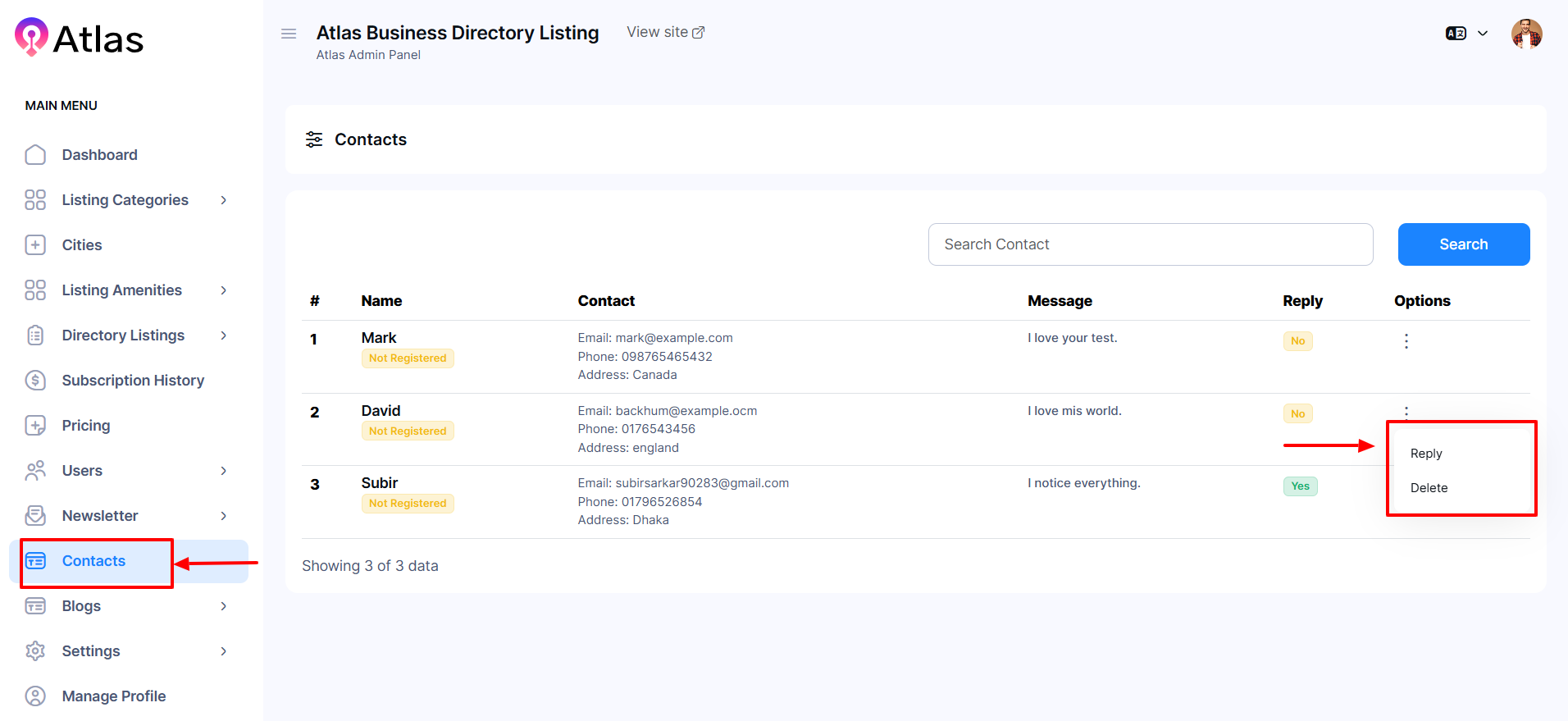The height and width of the screenshot is (721, 1568).
Task: Choose Delete in the options menu
Action: coord(1429,488)
